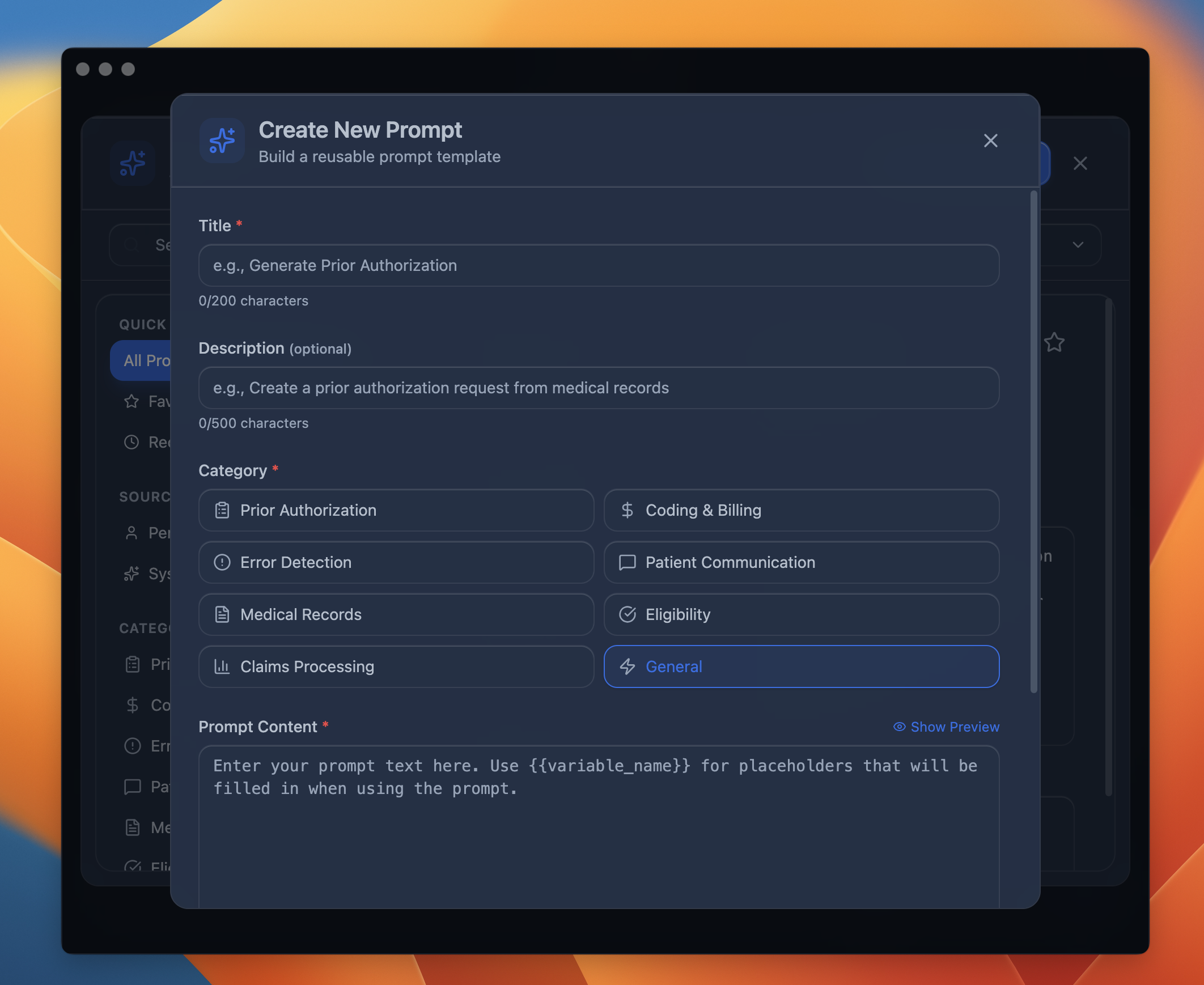Expand the dropdown chevron behind dialog
1204x985 pixels.
tap(1078, 245)
